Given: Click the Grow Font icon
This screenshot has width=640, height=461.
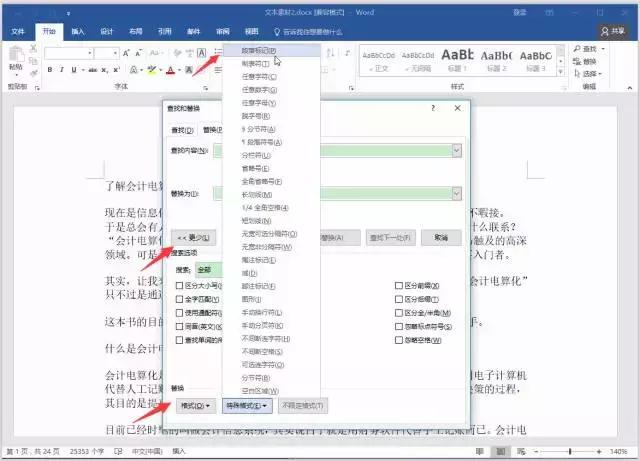Looking at the screenshot, I should (126, 53).
